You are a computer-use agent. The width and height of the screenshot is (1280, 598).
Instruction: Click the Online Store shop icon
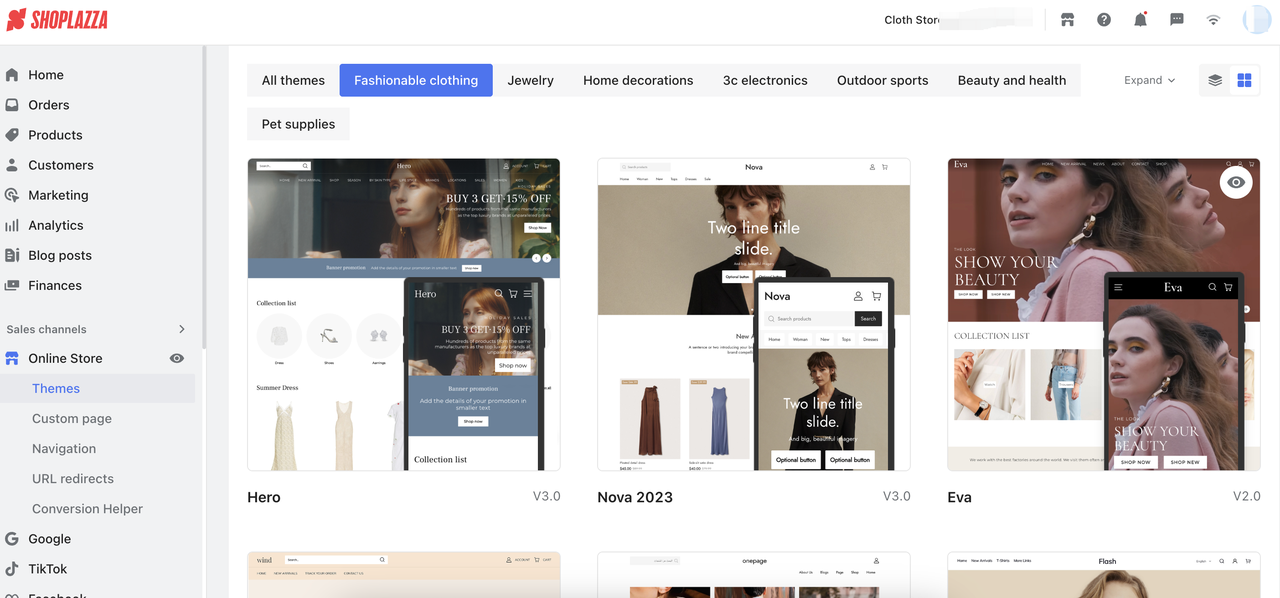12,358
